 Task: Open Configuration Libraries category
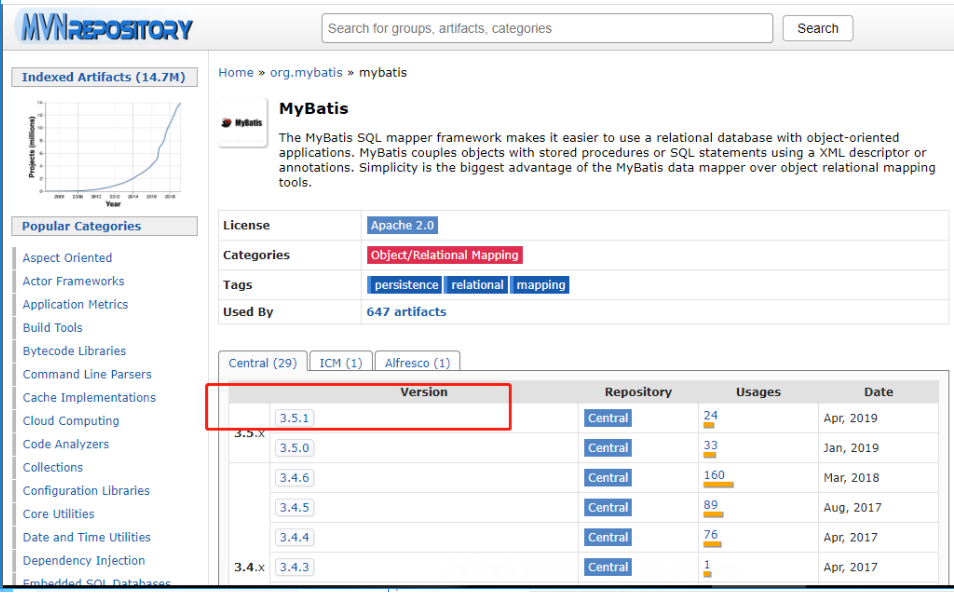coord(86,490)
